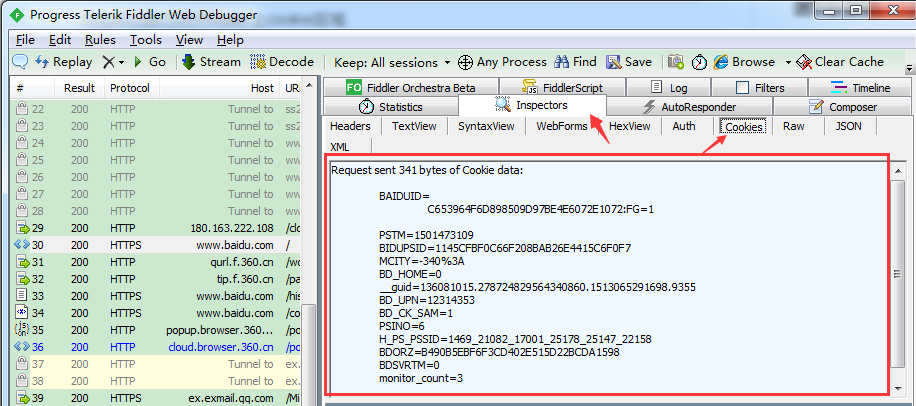Viewport: 916px width, 406px height.
Task: Select the XML inspector tab
Action: coord(339,147)
